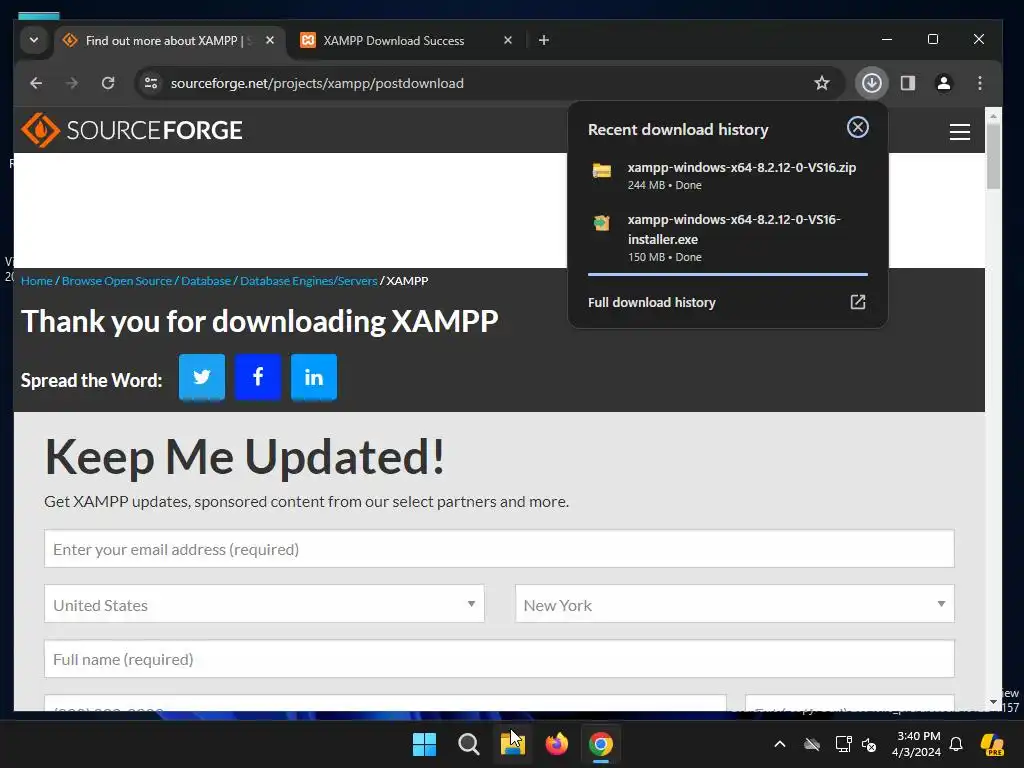Open the New York state dropdown
This screenshot has height=768, width=1024.
(735, 604)
